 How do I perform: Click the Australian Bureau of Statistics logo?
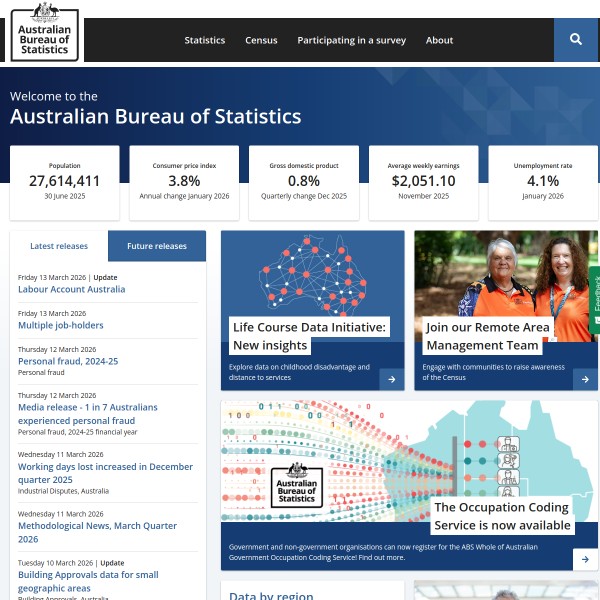[x=46, y=32]
